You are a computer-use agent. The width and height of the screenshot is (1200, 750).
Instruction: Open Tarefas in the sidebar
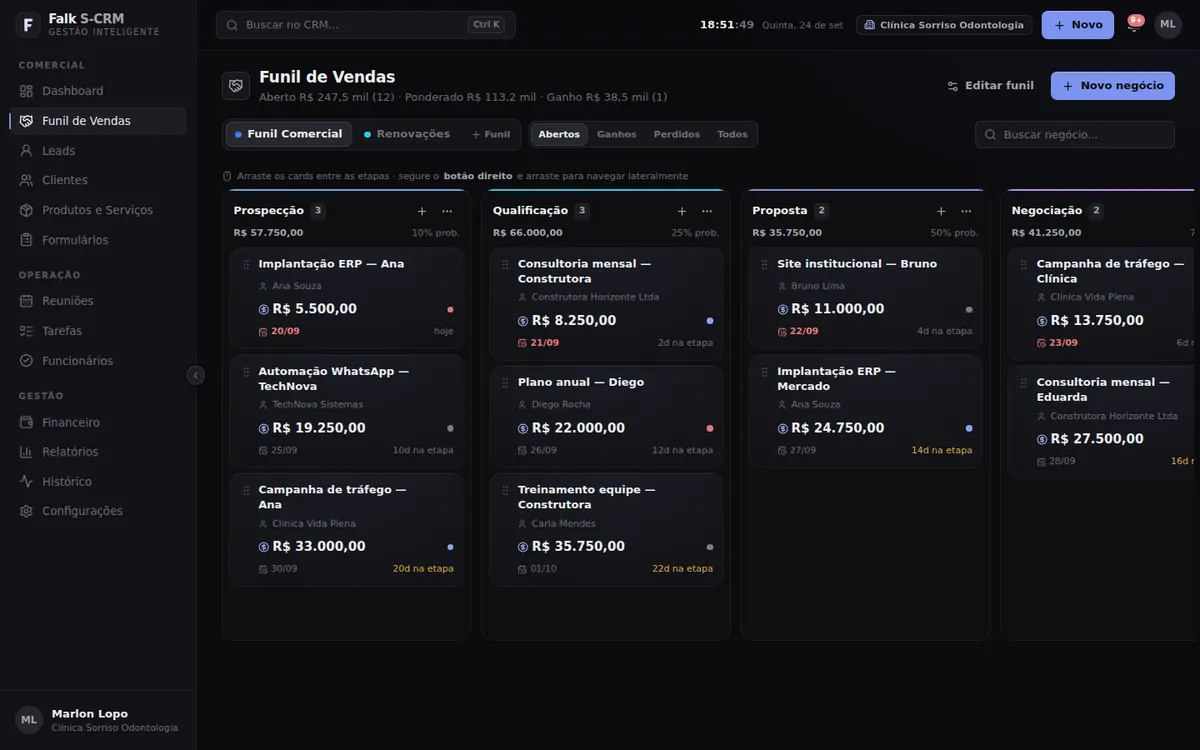point(98,331)
